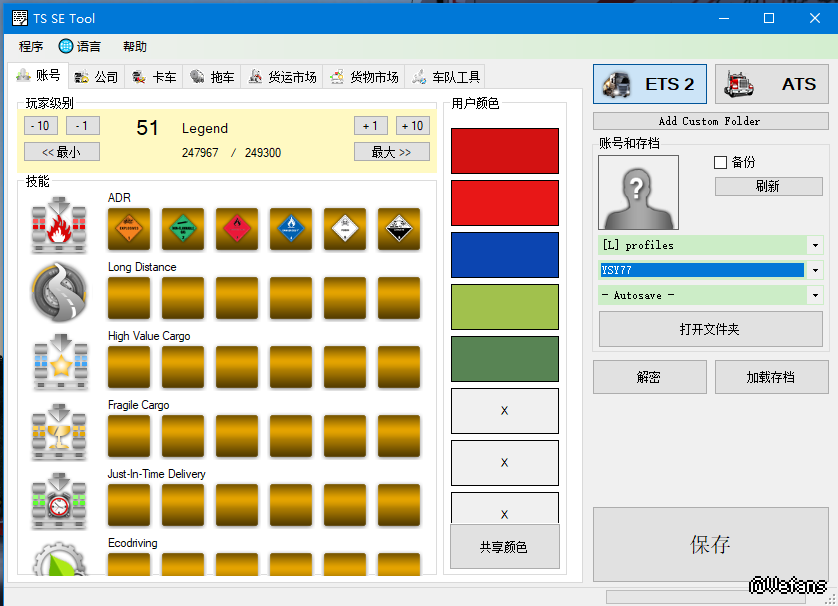This screenshot has width=838, height=606.
Task: Click the ADR skill fire truck icon
Action: click(x=59, y=225)
